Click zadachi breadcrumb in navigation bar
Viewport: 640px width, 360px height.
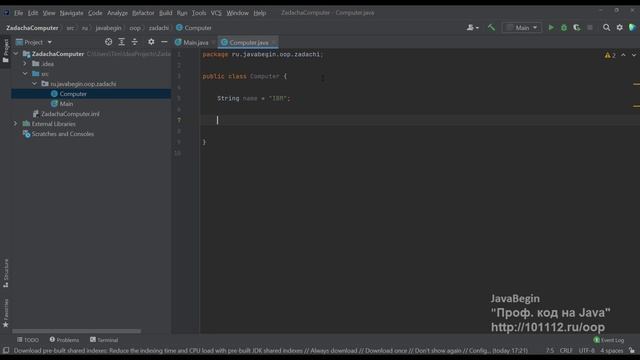pyautogui.click(x=158, y=28)
